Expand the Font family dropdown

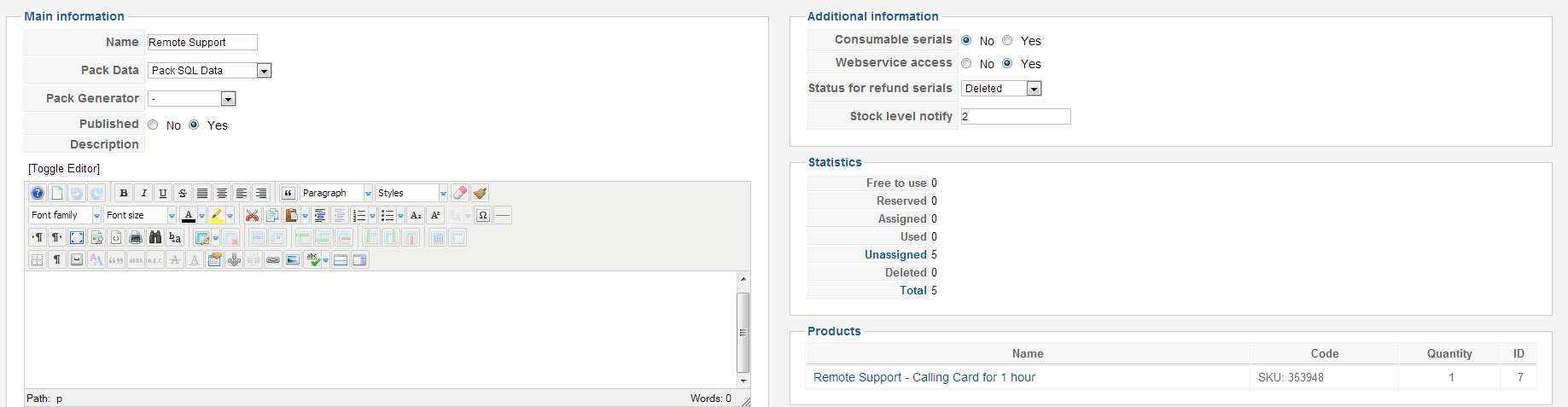96,215
